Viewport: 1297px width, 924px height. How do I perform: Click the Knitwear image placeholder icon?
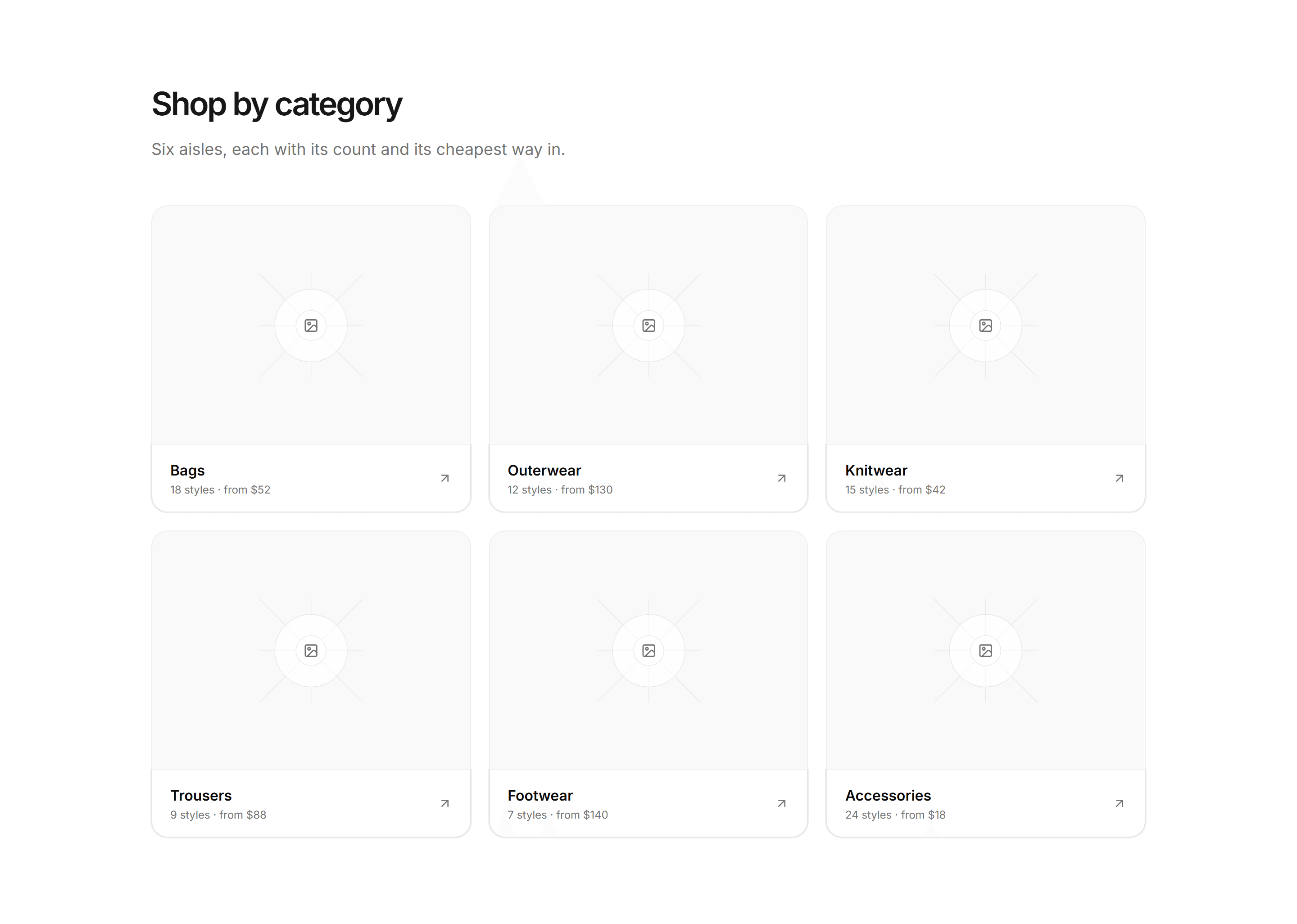(x=986, y=326)
